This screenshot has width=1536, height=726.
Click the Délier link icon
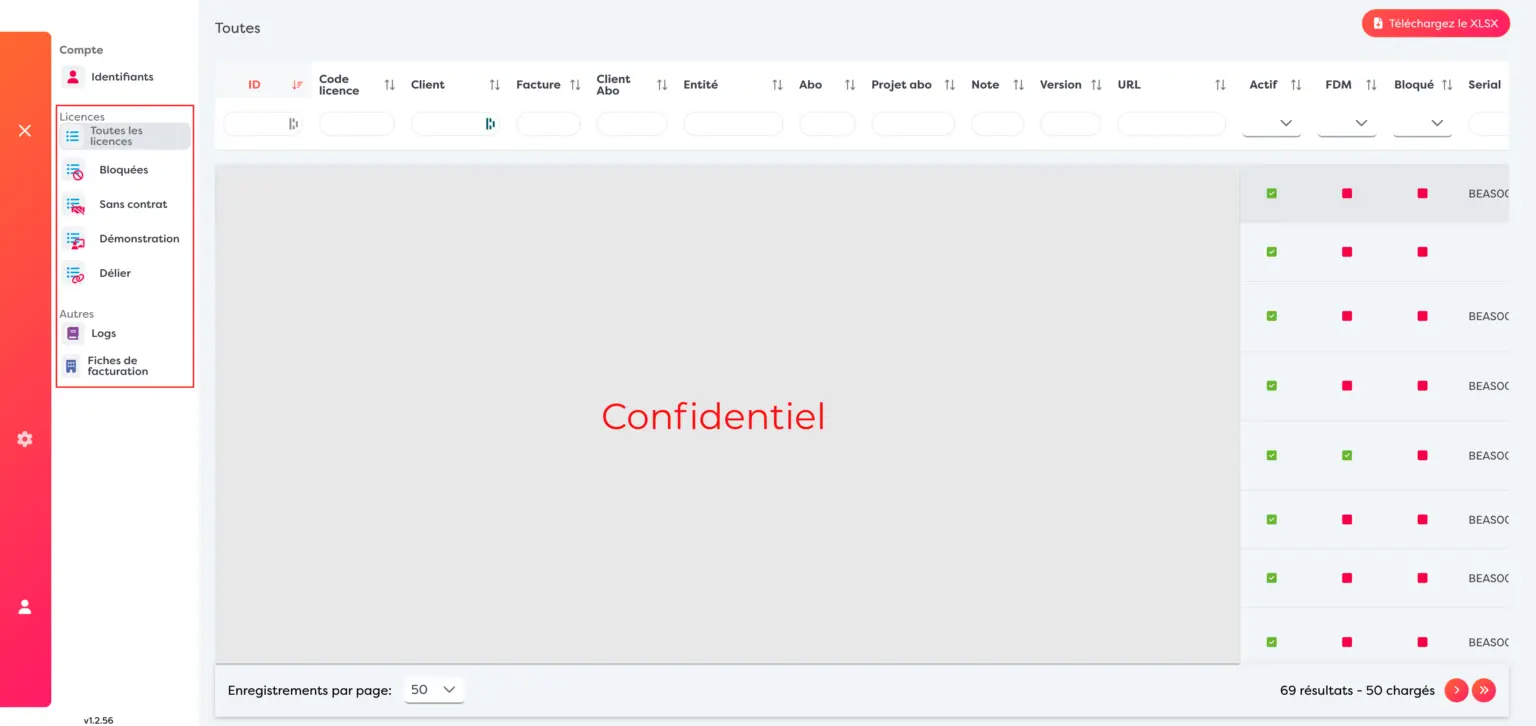(74, 274)
